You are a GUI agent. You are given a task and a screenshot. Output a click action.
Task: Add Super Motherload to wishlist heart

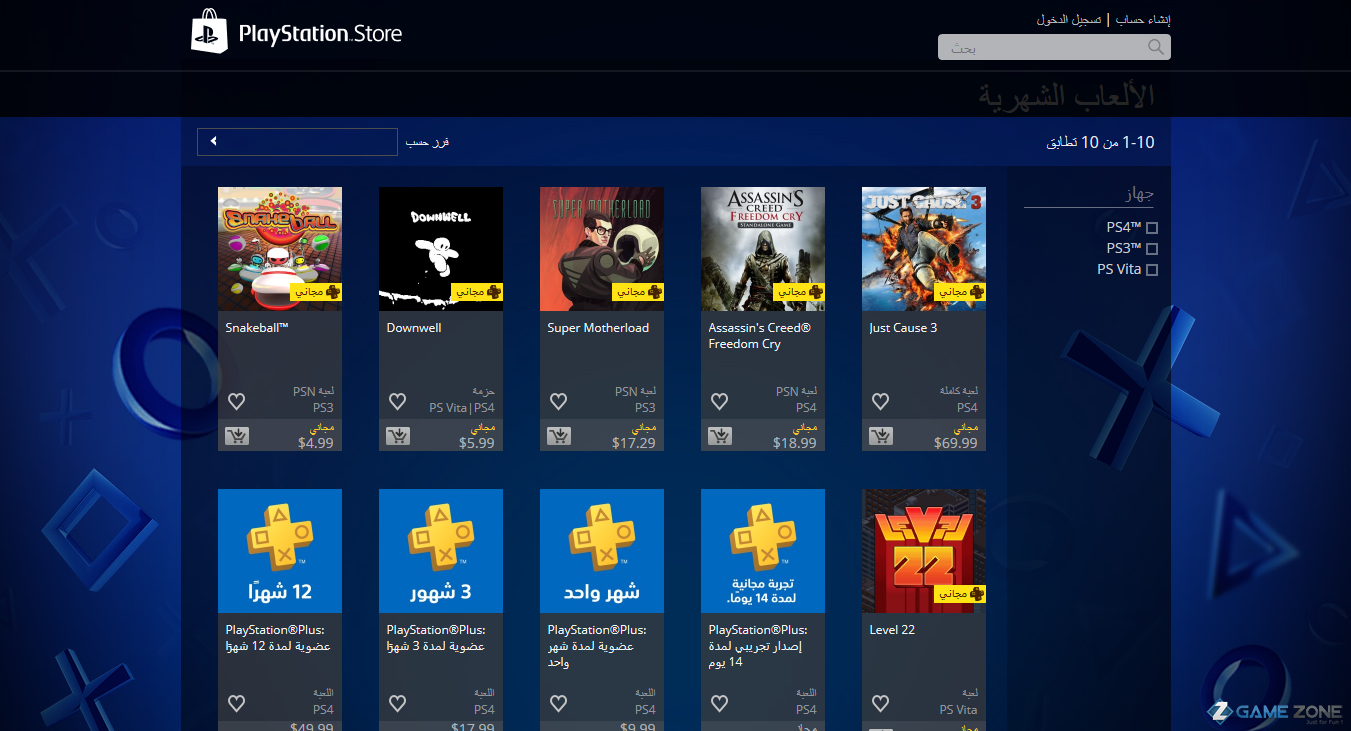(x=558, y=402)
